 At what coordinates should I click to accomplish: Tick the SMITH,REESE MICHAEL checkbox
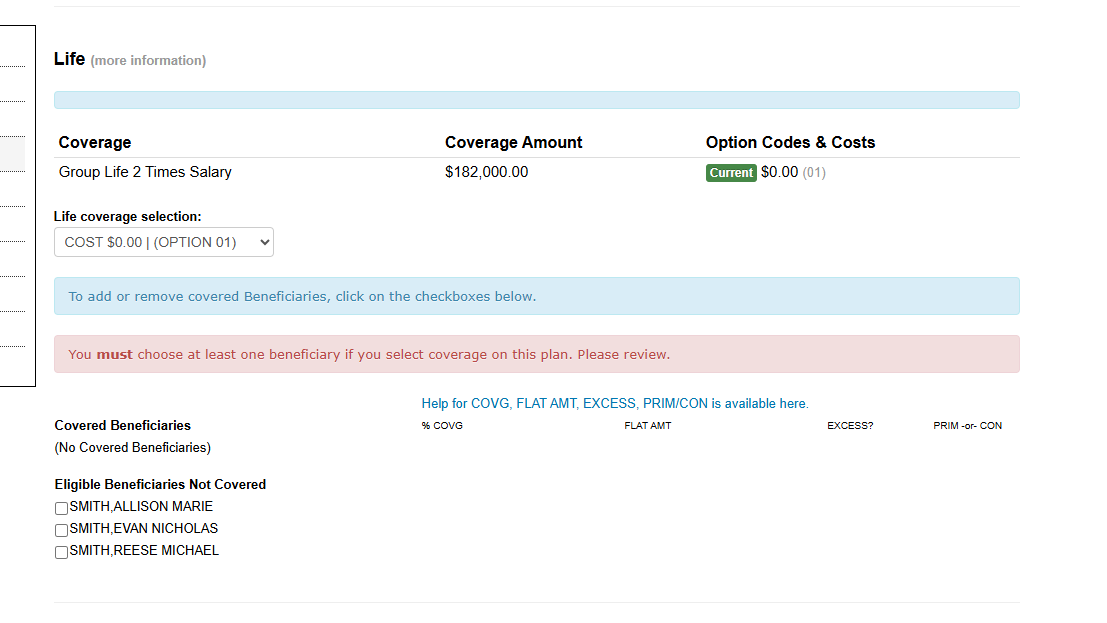(62, 552)
